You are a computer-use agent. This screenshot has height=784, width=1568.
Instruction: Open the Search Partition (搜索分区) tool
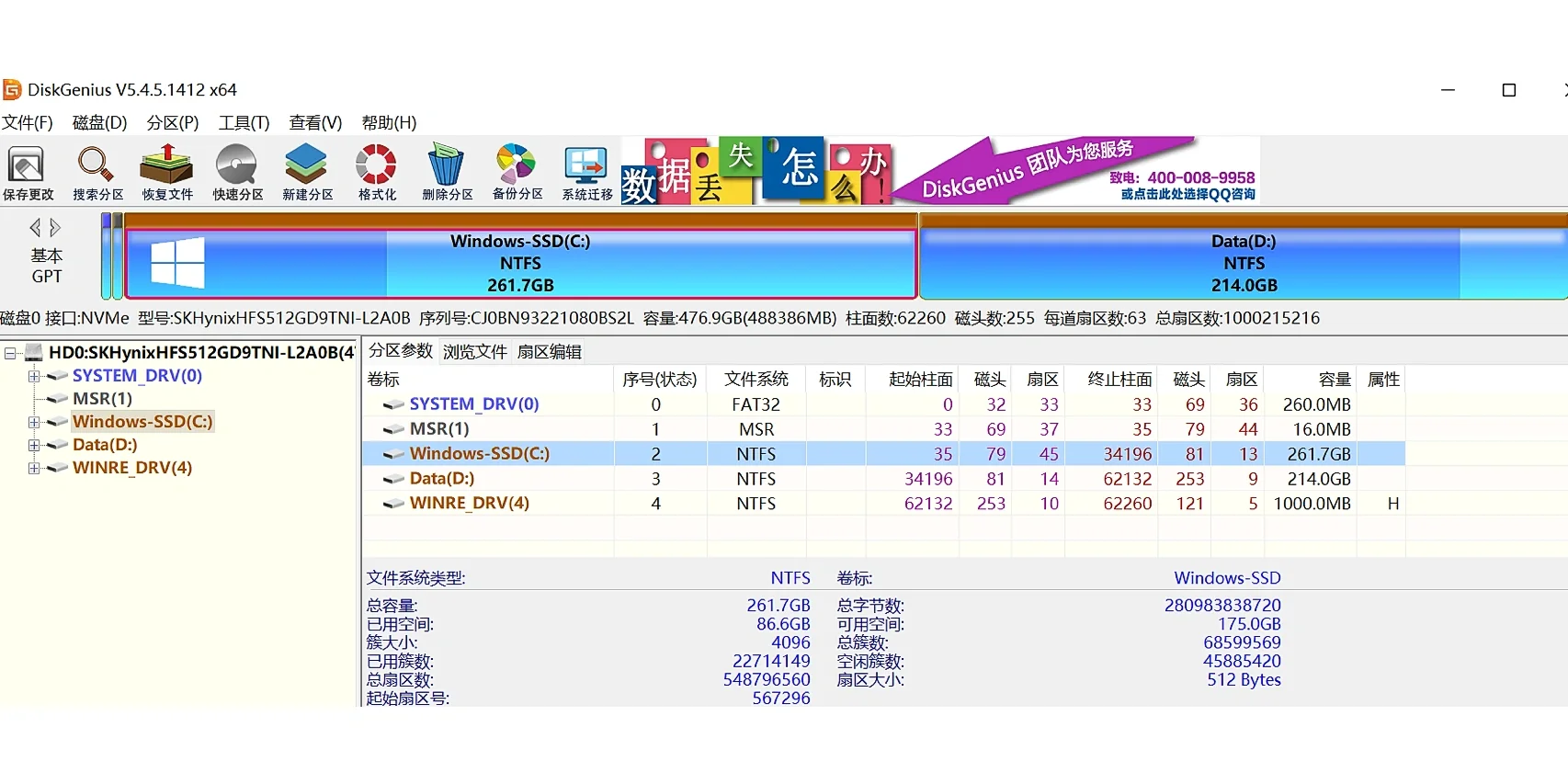pyautogui.click(x=97, y=173)
